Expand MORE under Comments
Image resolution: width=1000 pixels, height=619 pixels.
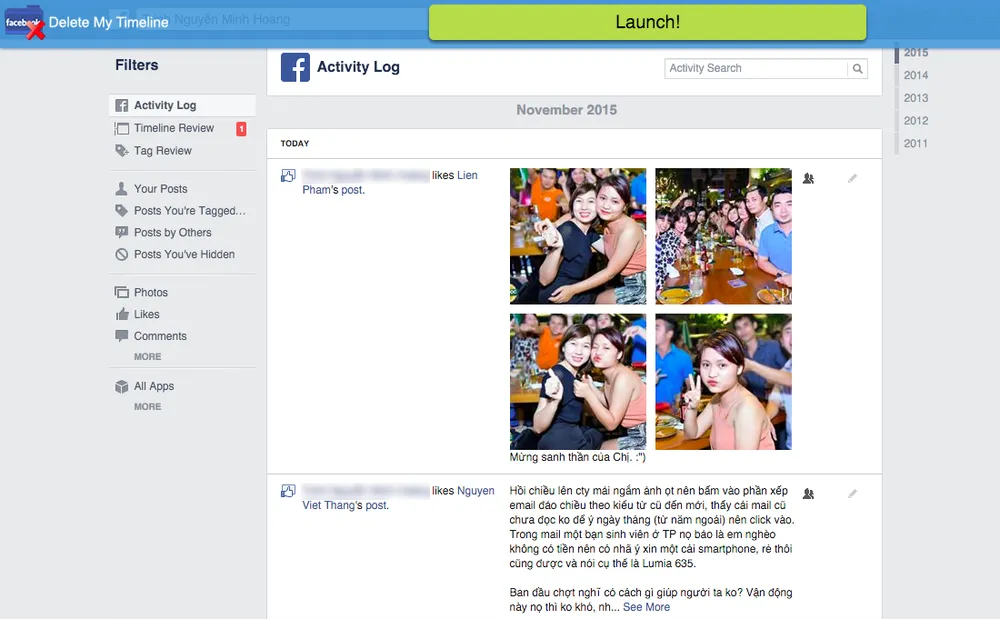(147, 357)
